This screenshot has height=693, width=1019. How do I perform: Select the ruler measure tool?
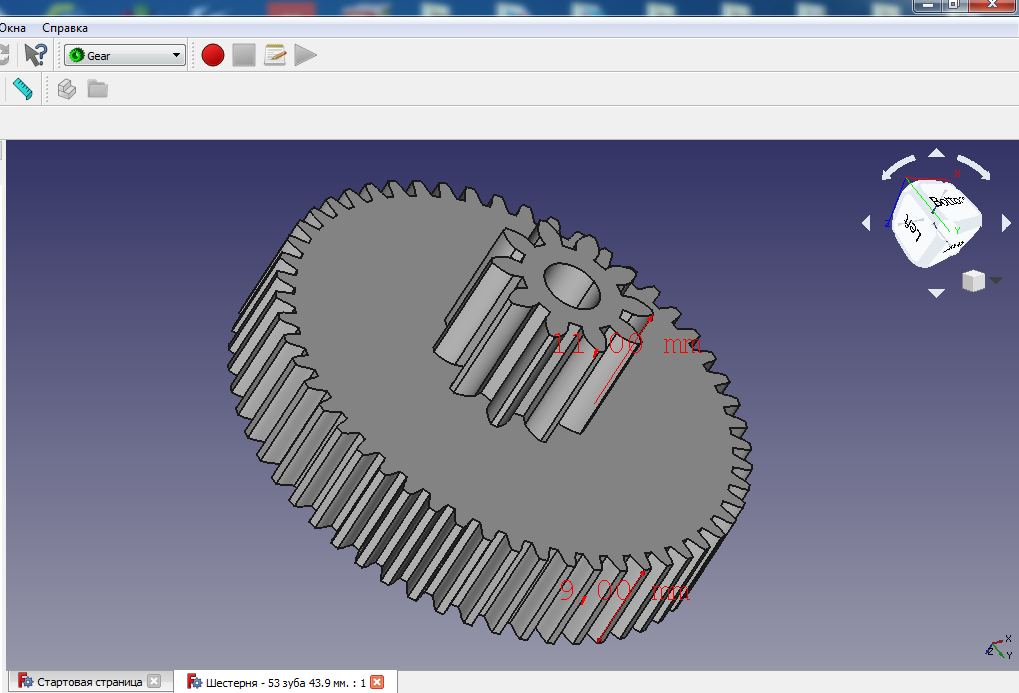(x=23, y=89)
